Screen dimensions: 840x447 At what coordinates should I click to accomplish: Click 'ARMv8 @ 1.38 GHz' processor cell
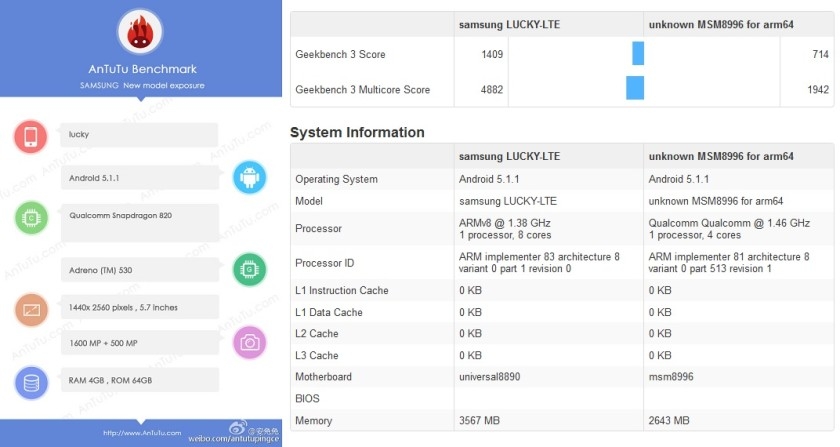pyautogui.click(x=505, y=223)
